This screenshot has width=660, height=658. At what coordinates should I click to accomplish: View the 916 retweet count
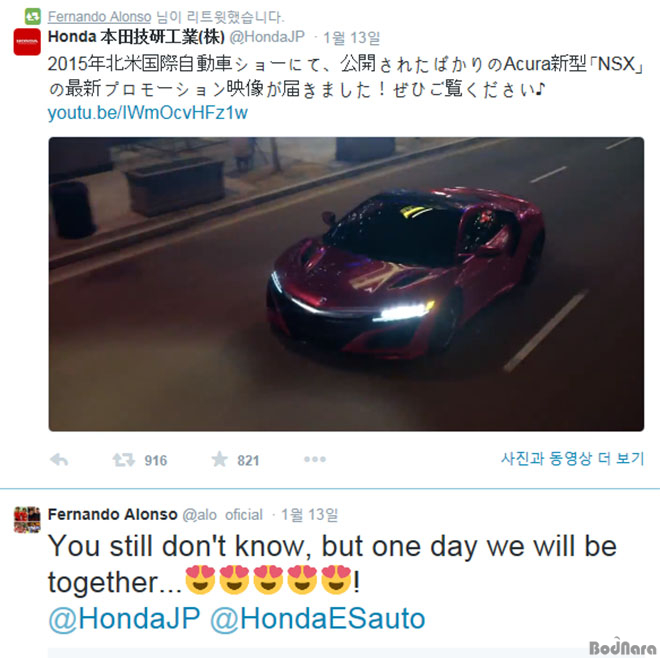click(x=156, y=461)
